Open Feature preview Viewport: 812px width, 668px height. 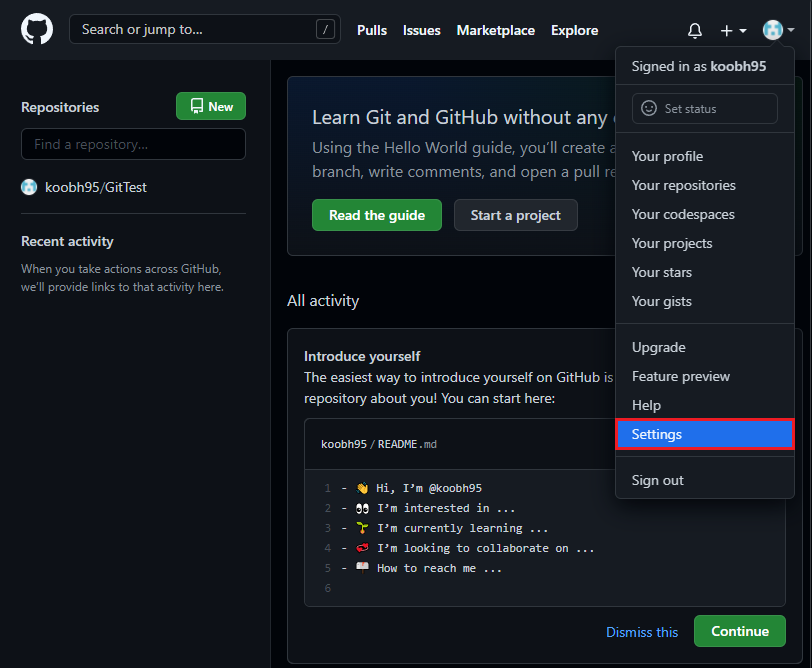click(705, 376)
